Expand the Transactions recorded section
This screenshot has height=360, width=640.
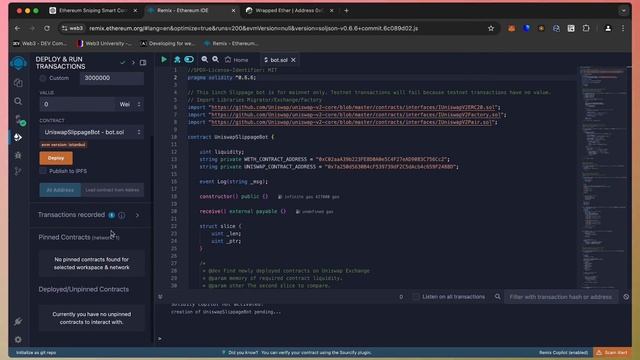(138, 215)
